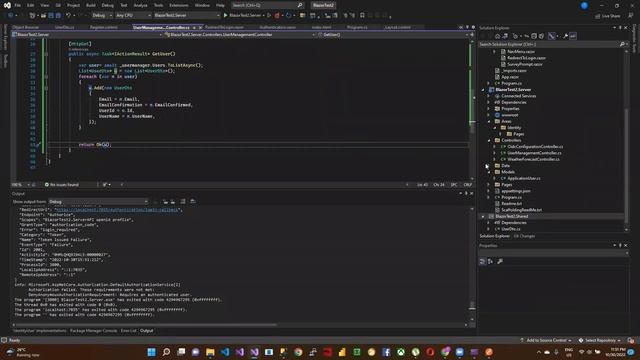Click Facebook icon on taskbar

point(386,352)
